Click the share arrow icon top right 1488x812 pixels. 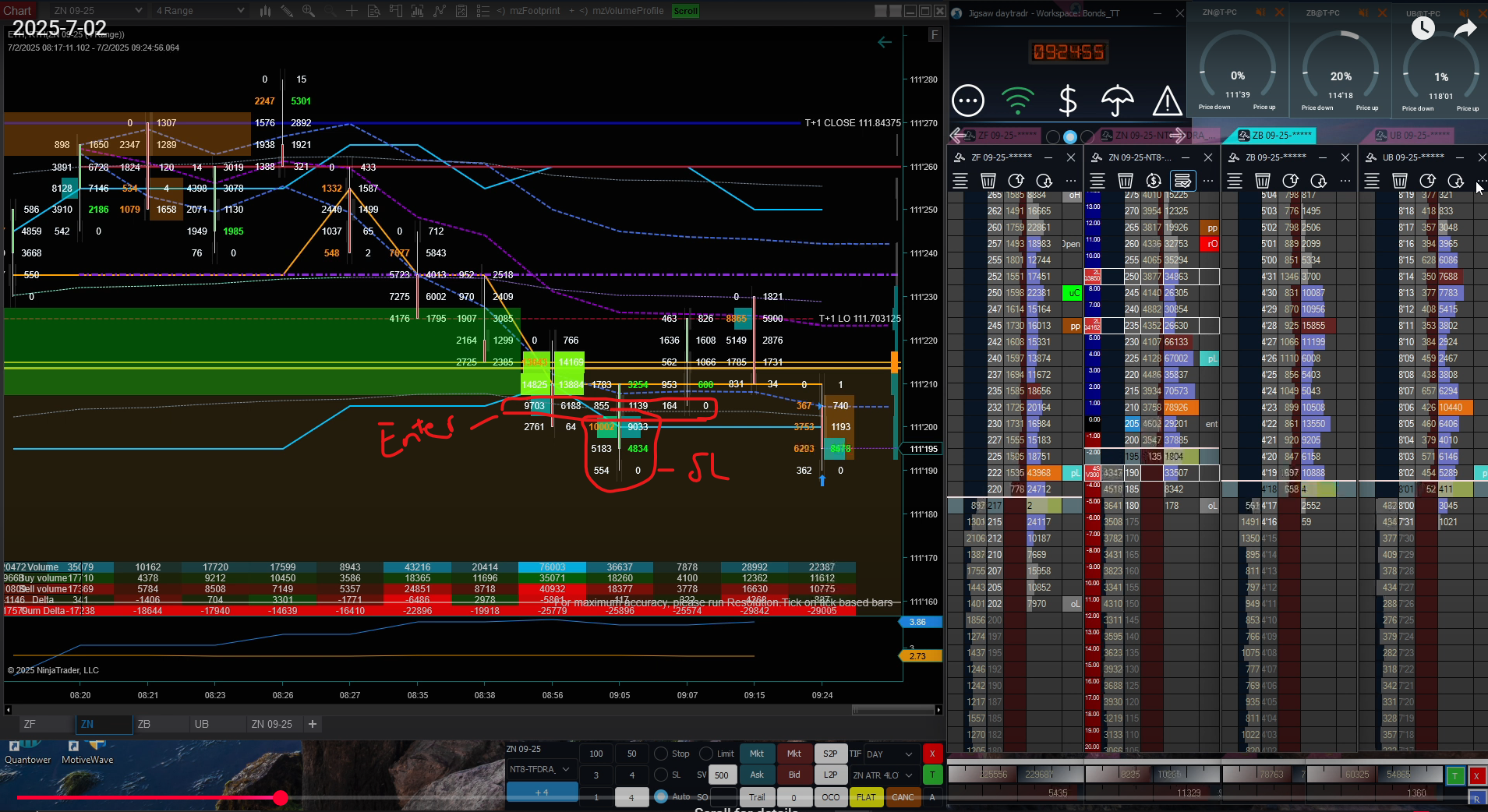point(1465,29)
